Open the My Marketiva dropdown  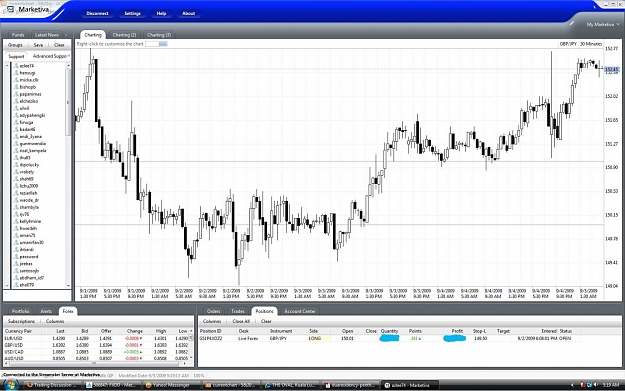[x=603, y=24]
